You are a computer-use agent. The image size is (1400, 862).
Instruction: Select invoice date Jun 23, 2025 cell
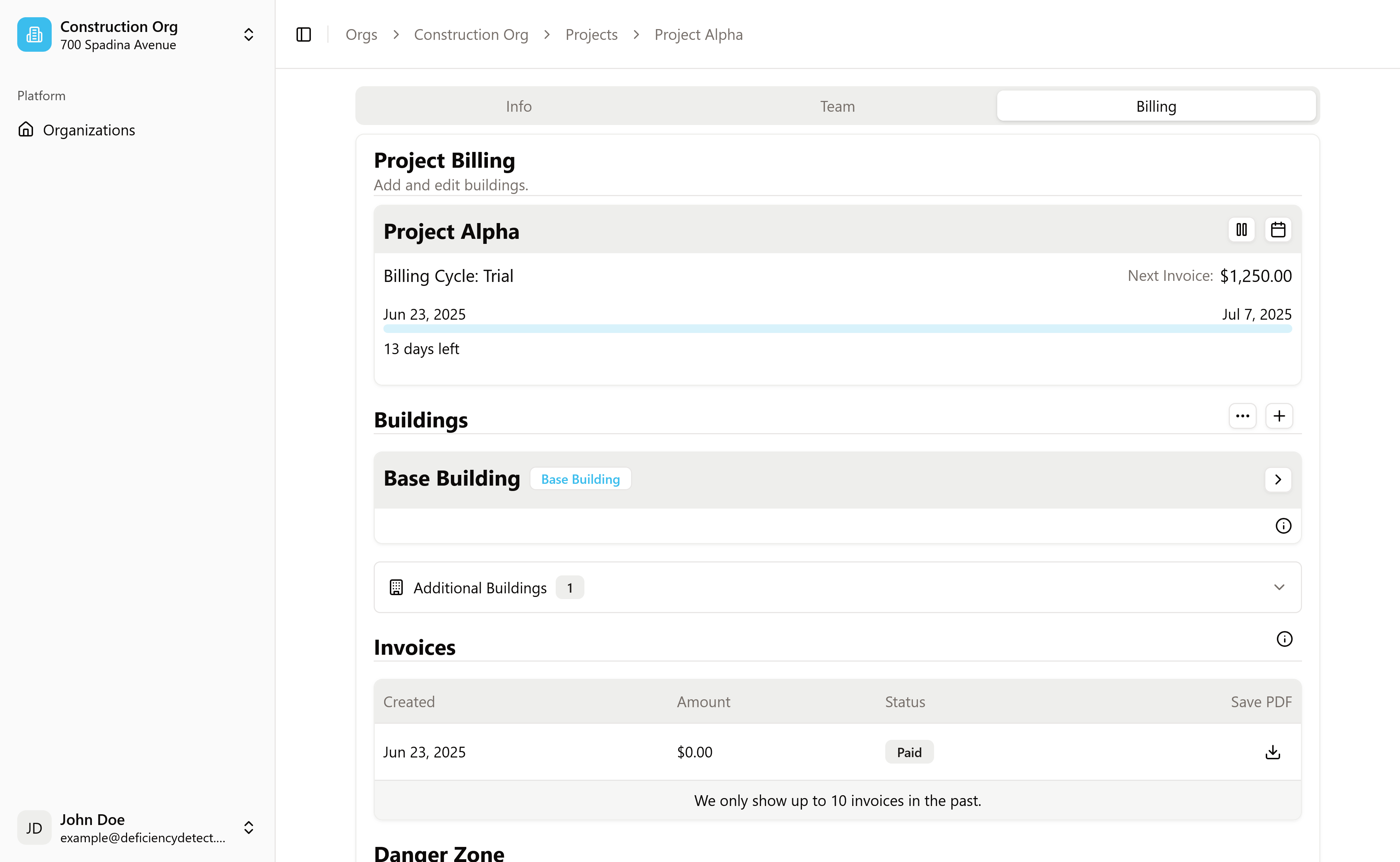pyautogui.click(x=425, y=752)
